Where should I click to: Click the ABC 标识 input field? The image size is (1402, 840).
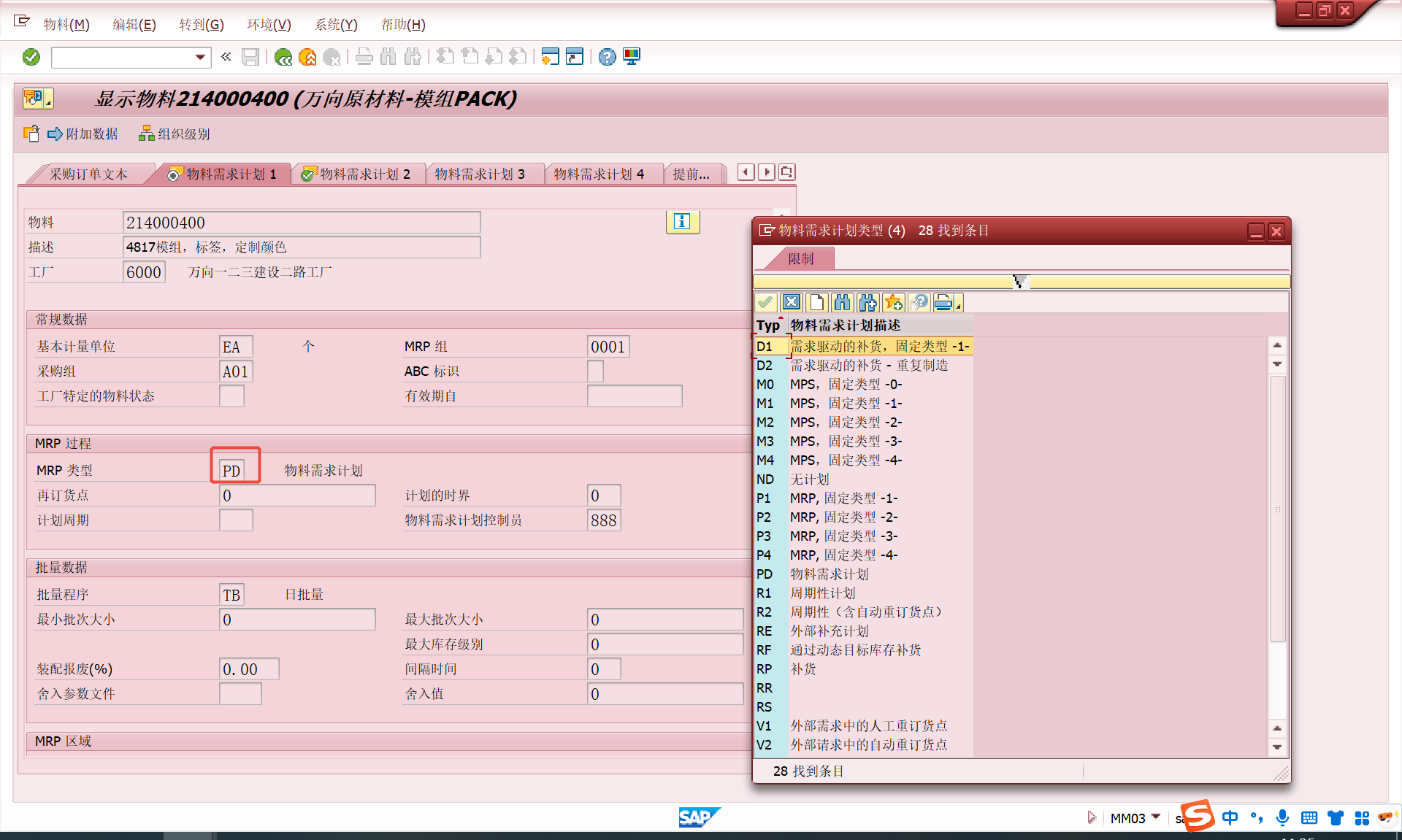597,371
